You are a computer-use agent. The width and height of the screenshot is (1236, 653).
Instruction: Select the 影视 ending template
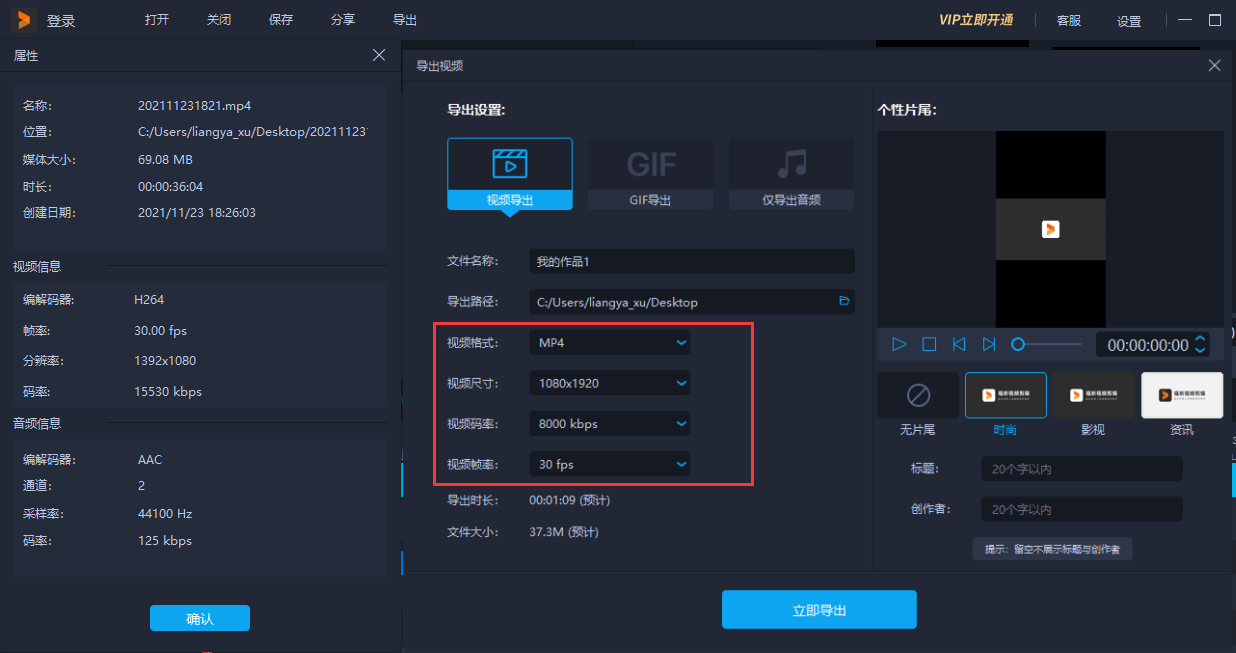(x=1093, y=394)
